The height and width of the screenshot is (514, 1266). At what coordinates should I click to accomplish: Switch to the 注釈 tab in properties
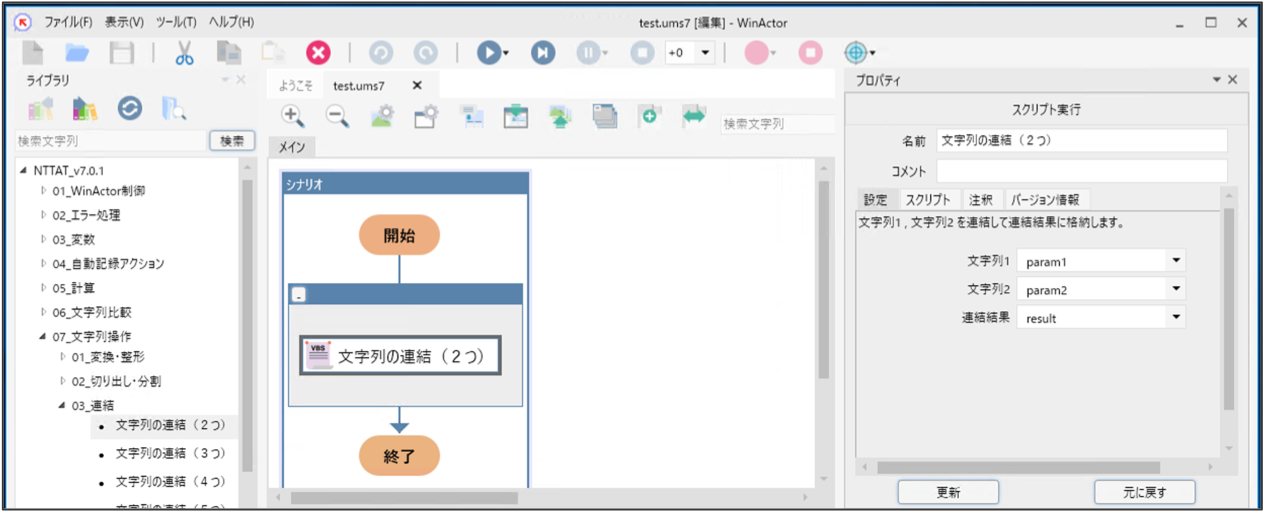[x=981, y=199]
